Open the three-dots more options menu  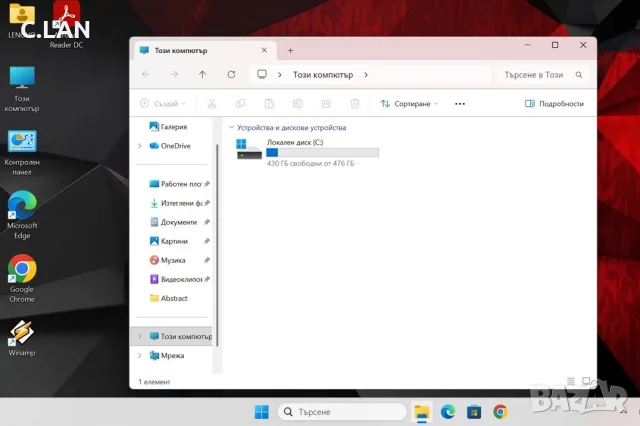[460, 104]
